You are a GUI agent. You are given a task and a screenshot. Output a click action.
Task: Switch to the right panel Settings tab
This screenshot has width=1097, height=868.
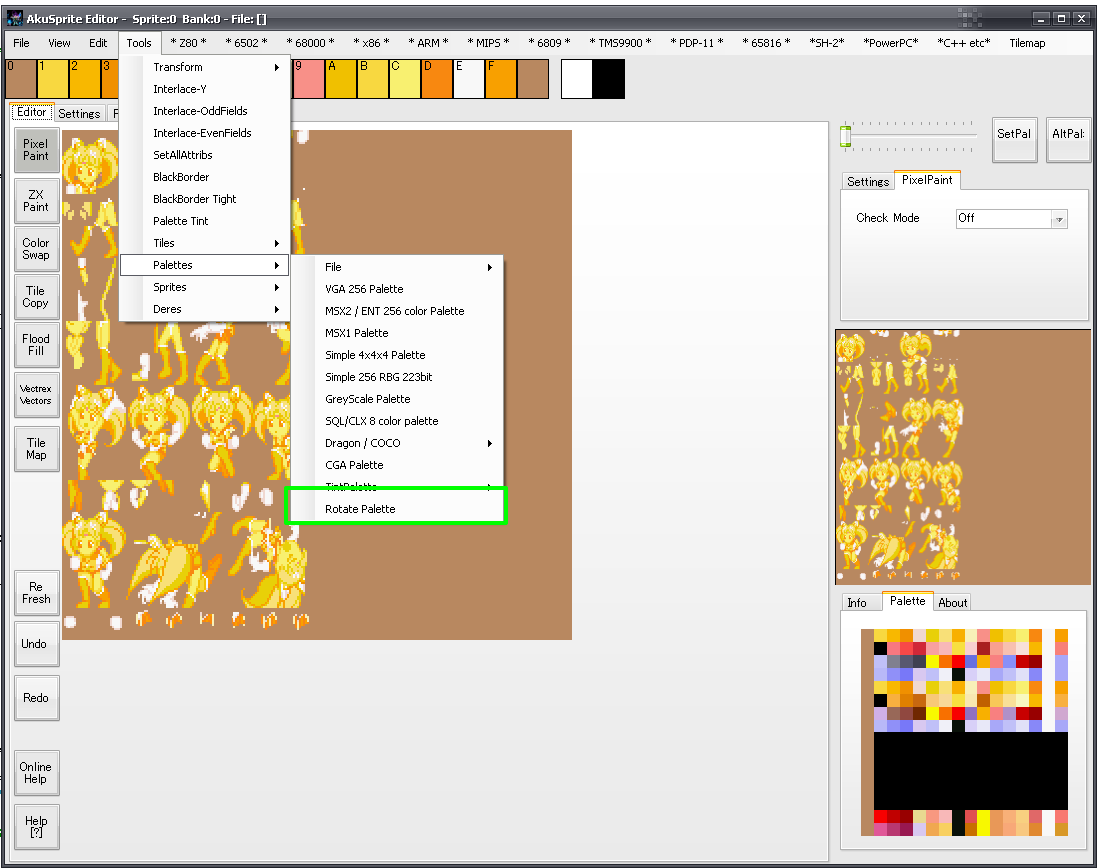(868, 182)
